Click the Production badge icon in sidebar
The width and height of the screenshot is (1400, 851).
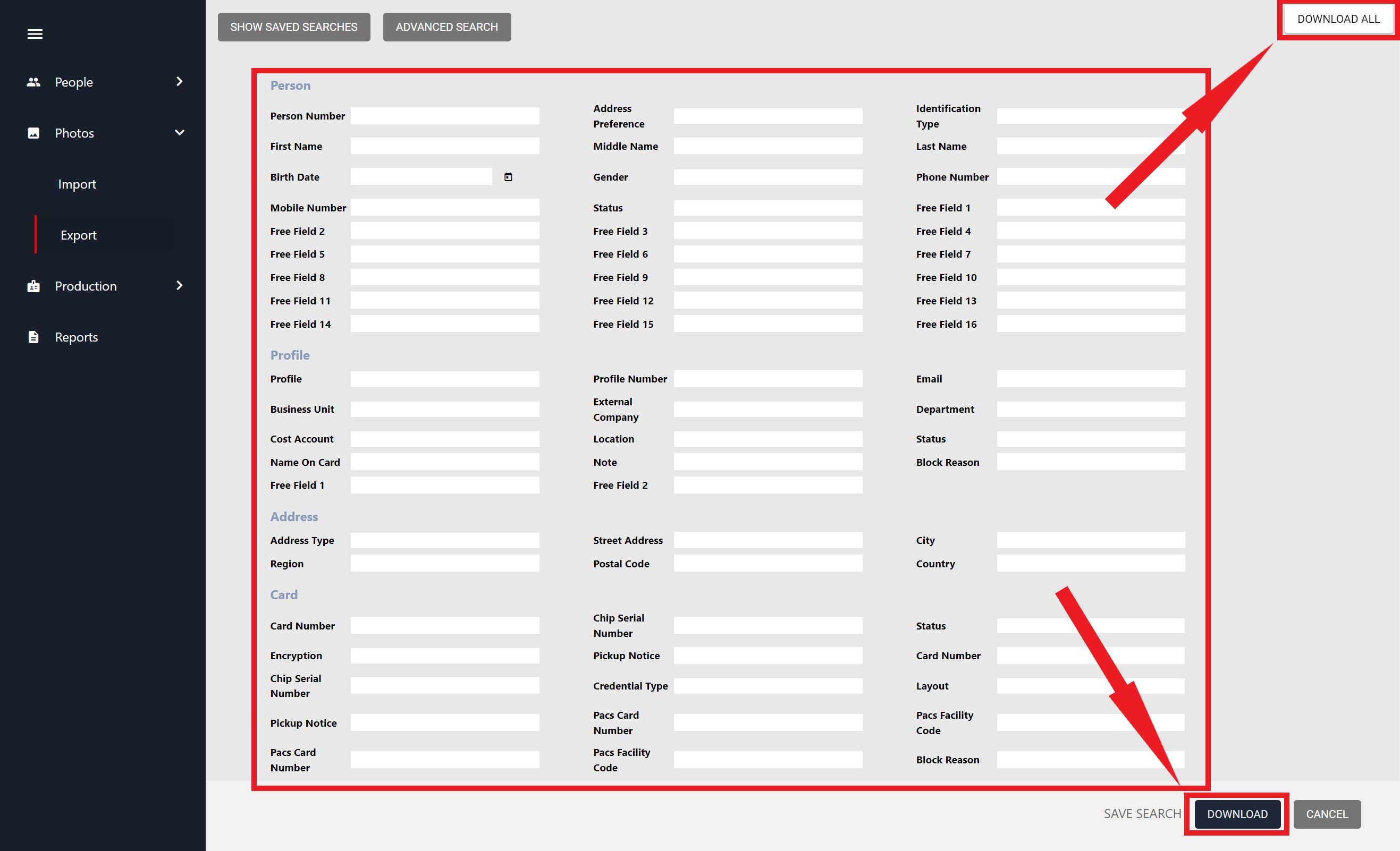pos(33,286)
